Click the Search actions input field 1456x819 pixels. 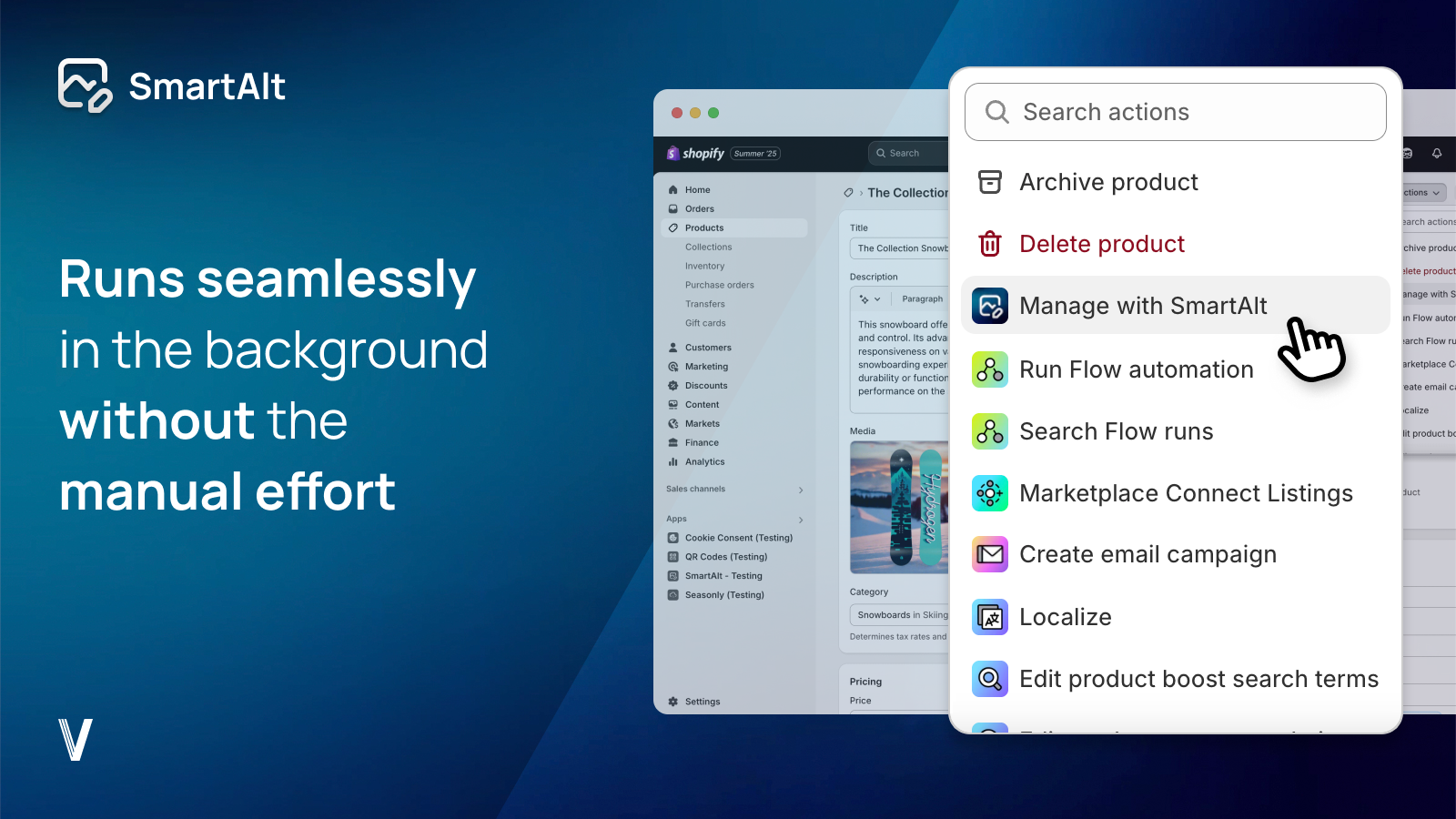[1174, 112]
